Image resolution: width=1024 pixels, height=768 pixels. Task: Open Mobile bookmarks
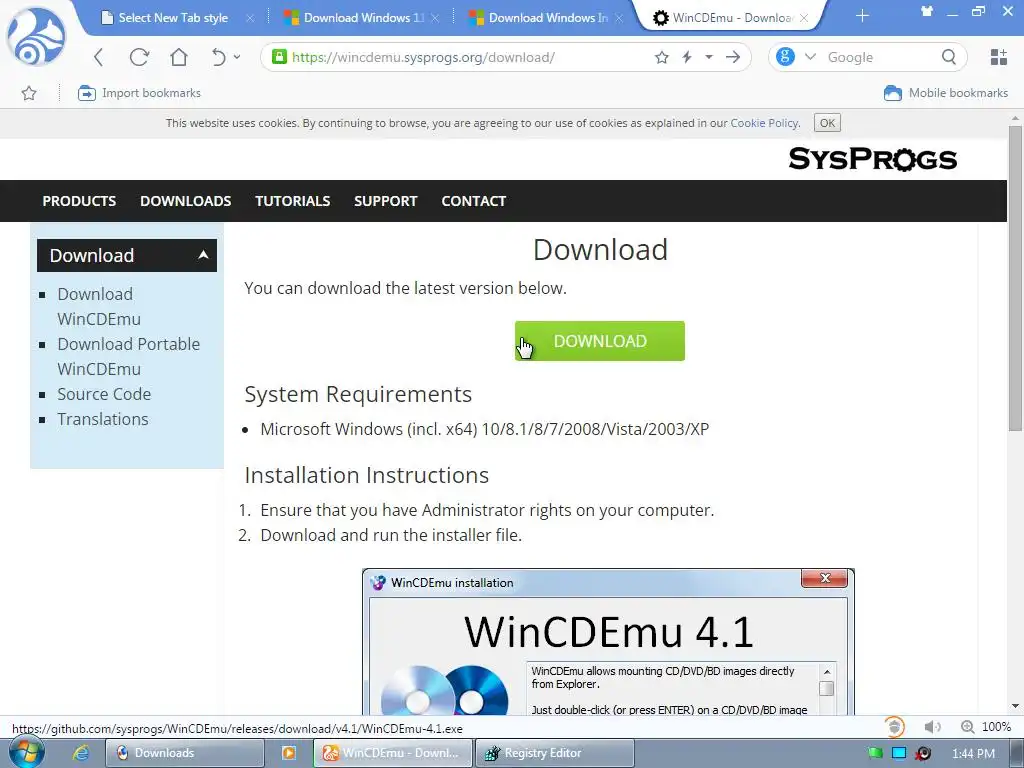[x=946, y=93]
